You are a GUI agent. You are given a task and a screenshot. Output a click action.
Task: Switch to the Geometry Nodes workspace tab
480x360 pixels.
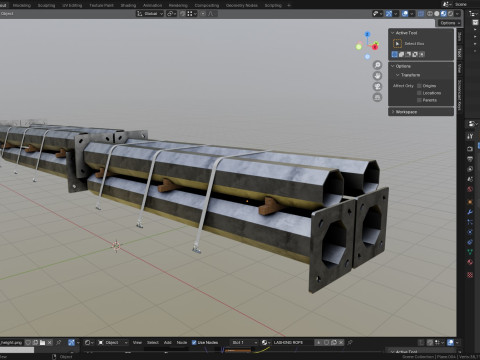(x=242, y=5)
